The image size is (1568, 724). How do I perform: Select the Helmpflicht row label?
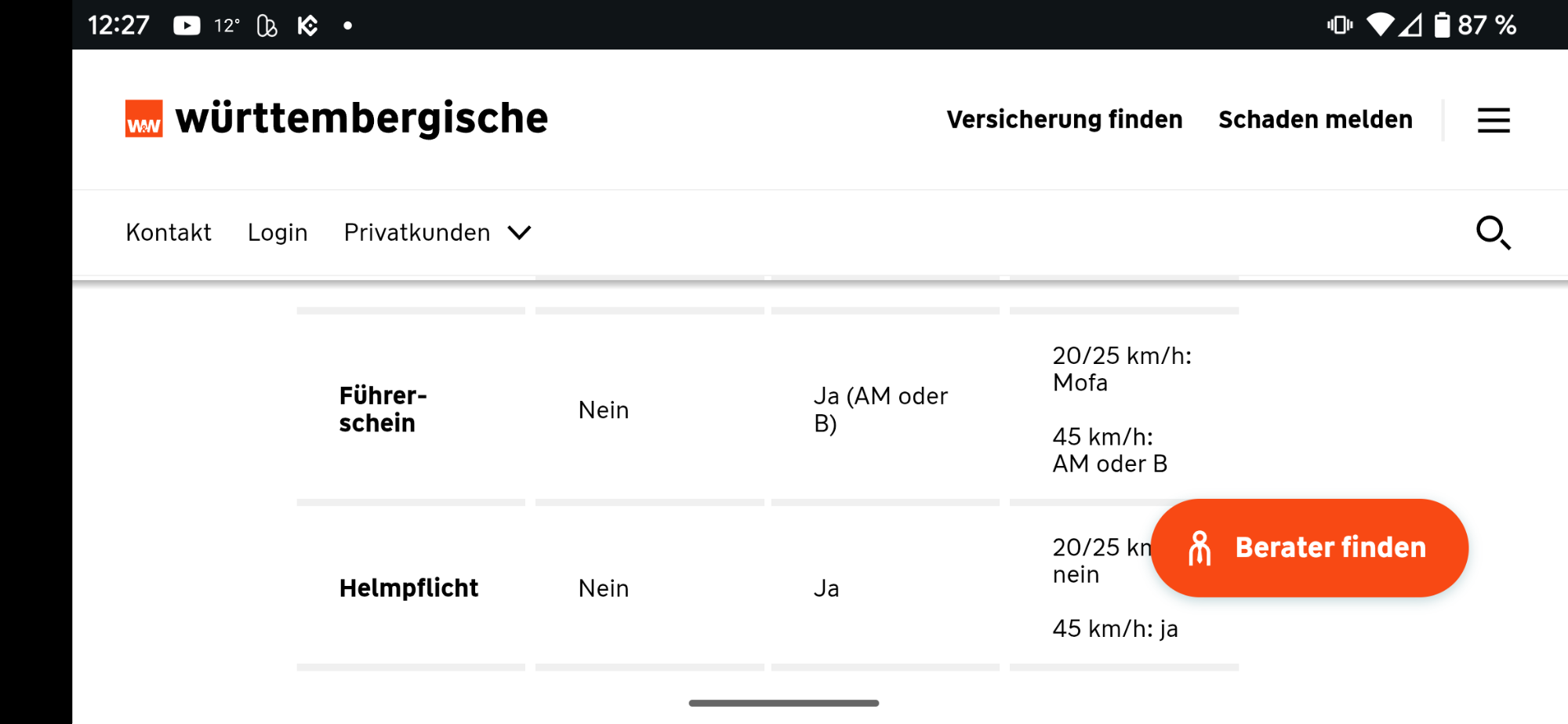tap(408, 588)
